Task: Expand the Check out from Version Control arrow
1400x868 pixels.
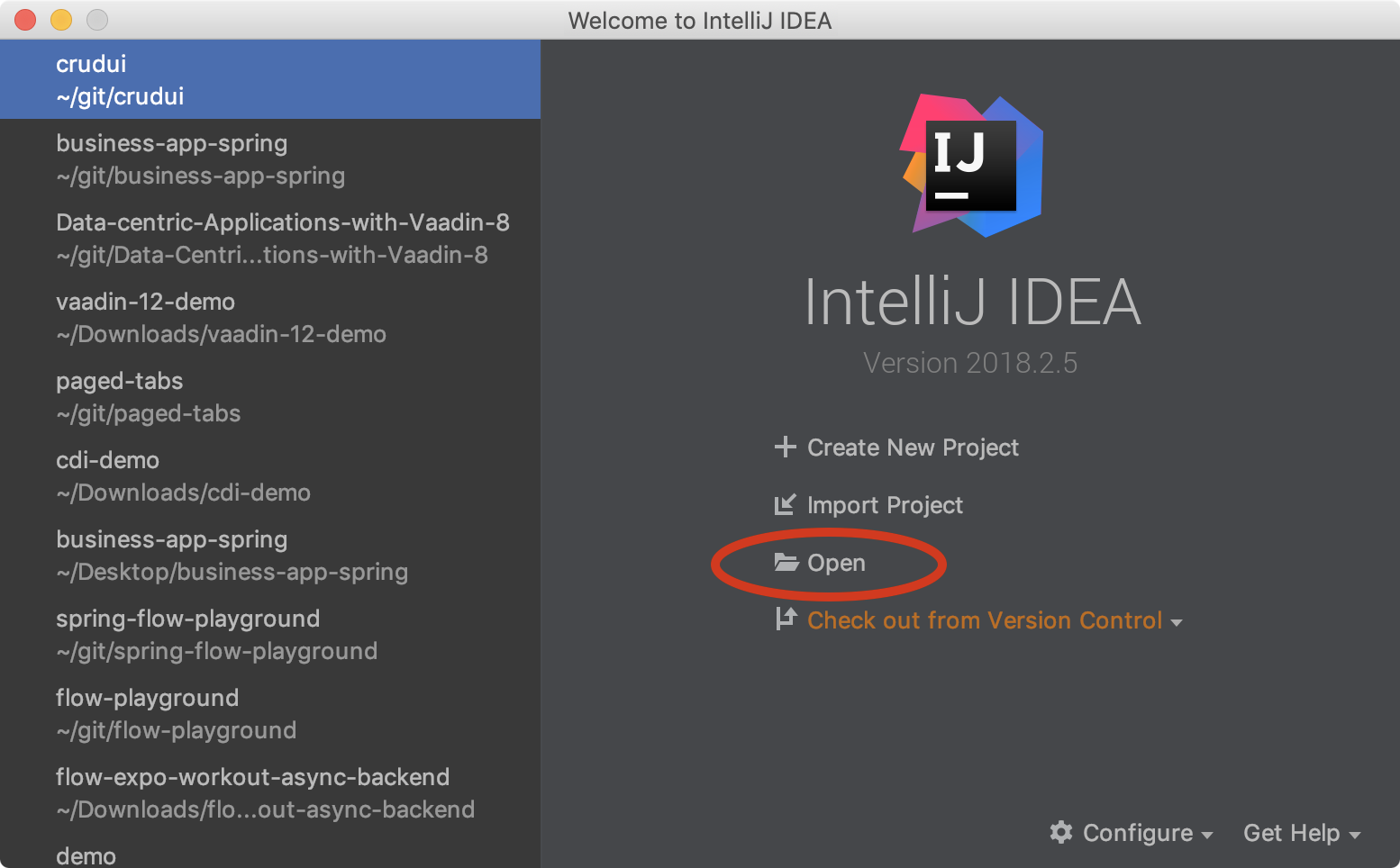Action: click(1177, 622)
